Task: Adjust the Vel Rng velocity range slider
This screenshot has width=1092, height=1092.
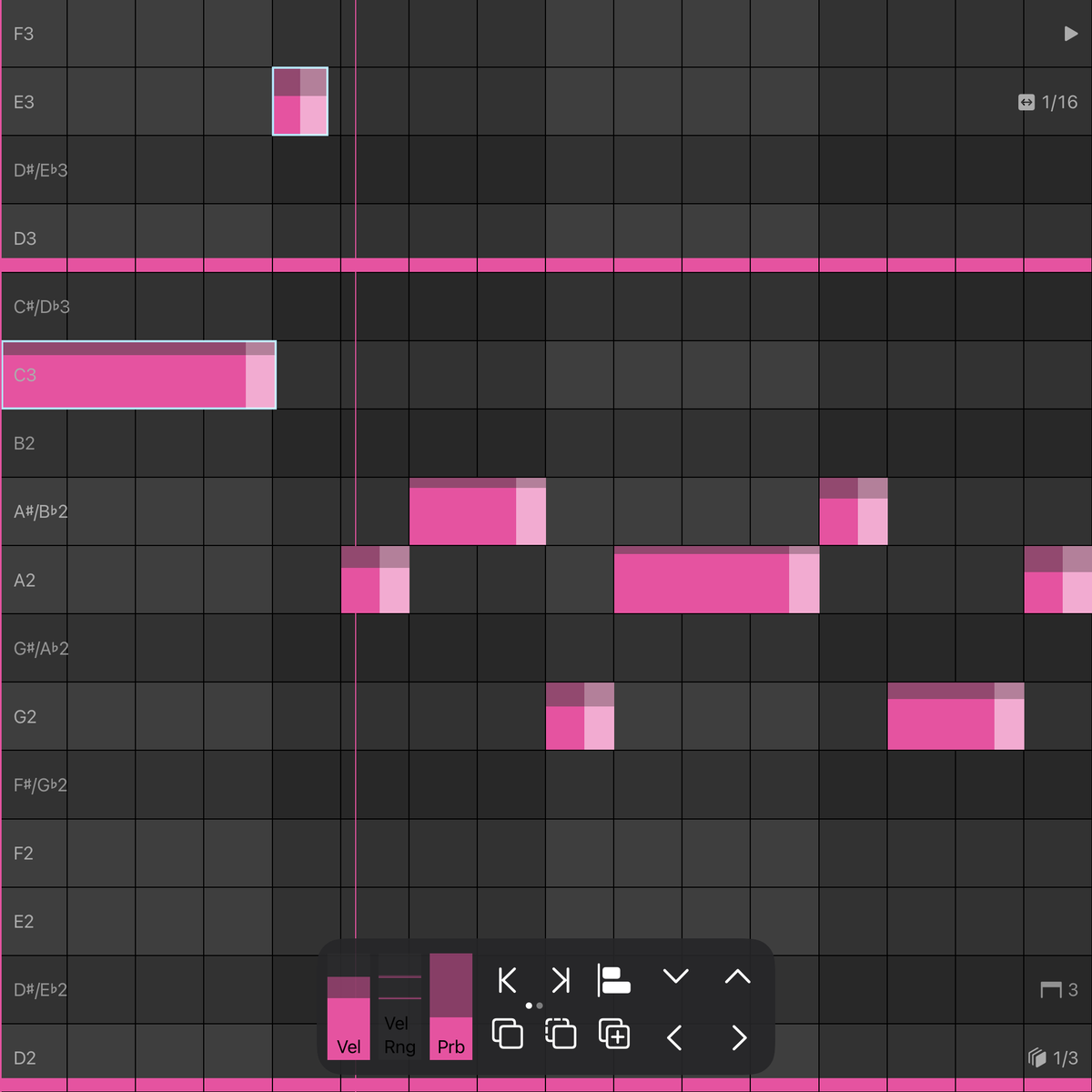Action: (399, 1006)
